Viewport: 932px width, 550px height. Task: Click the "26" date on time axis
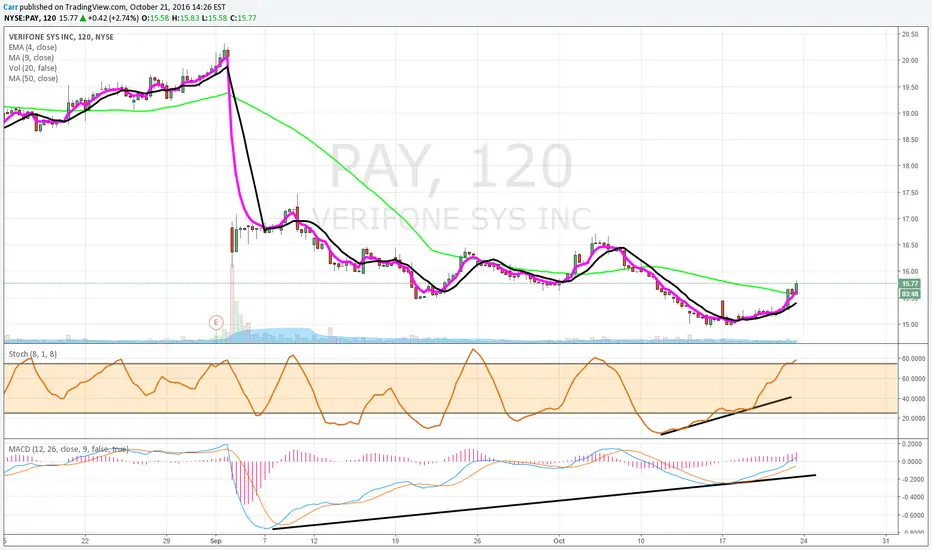[x=477, y=541]
